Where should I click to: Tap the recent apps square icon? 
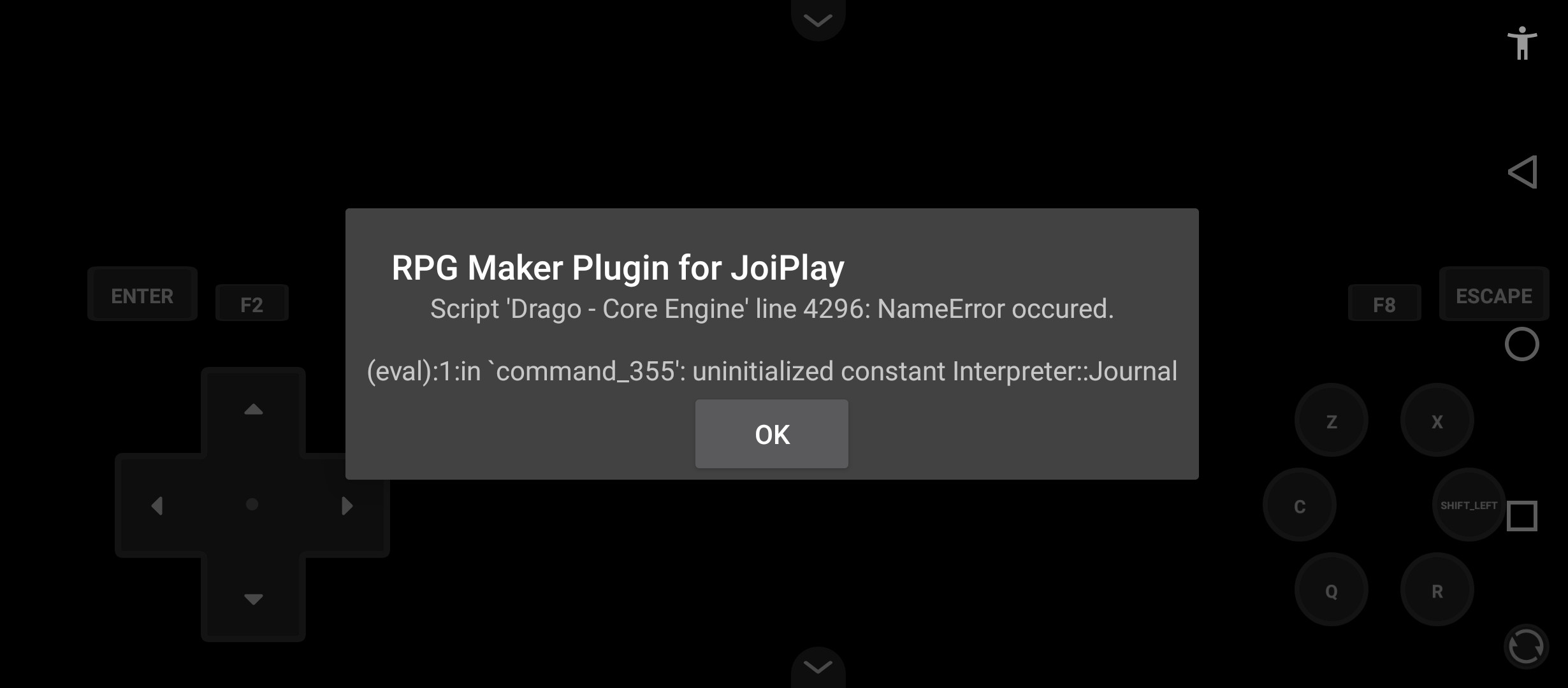coord(1522,515)
